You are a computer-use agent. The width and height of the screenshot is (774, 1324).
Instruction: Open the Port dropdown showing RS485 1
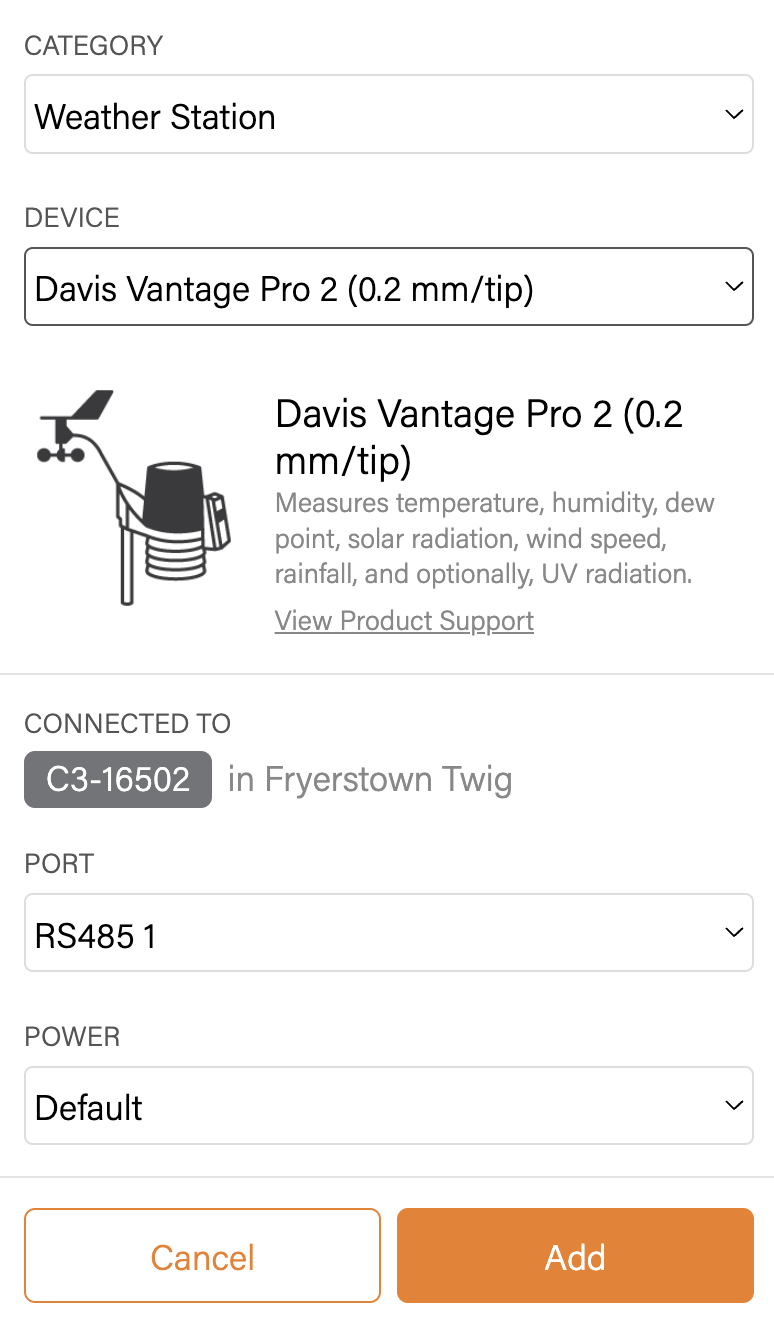(x=370, y=933)
